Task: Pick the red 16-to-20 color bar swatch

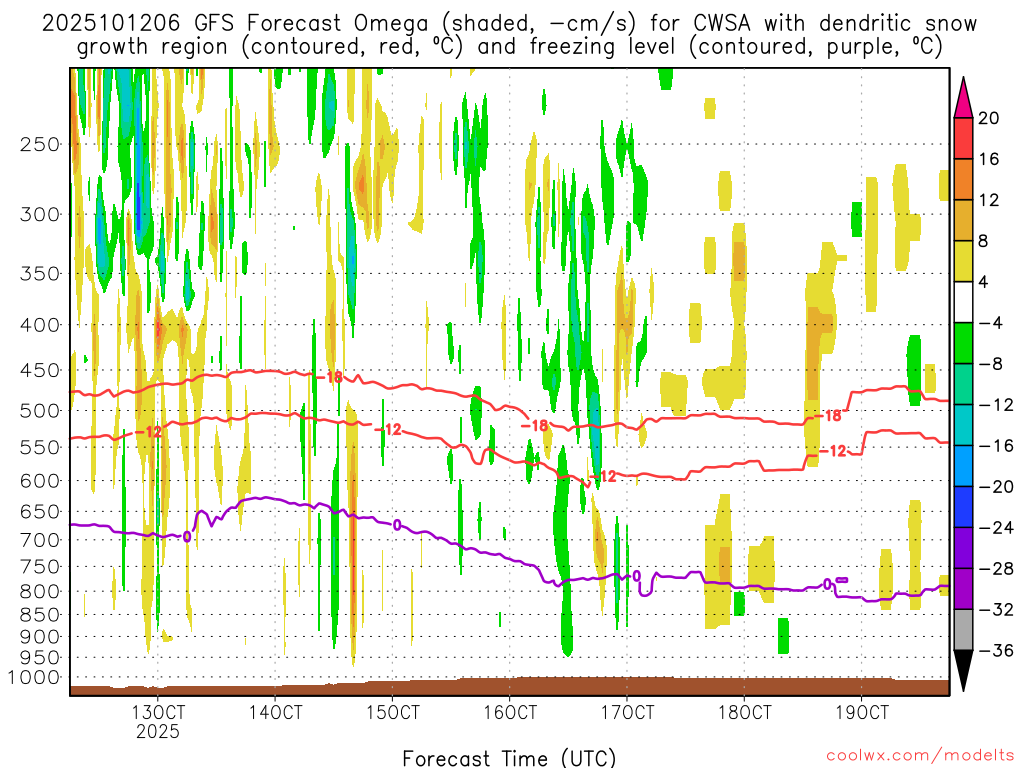Action: pos(963,138)
